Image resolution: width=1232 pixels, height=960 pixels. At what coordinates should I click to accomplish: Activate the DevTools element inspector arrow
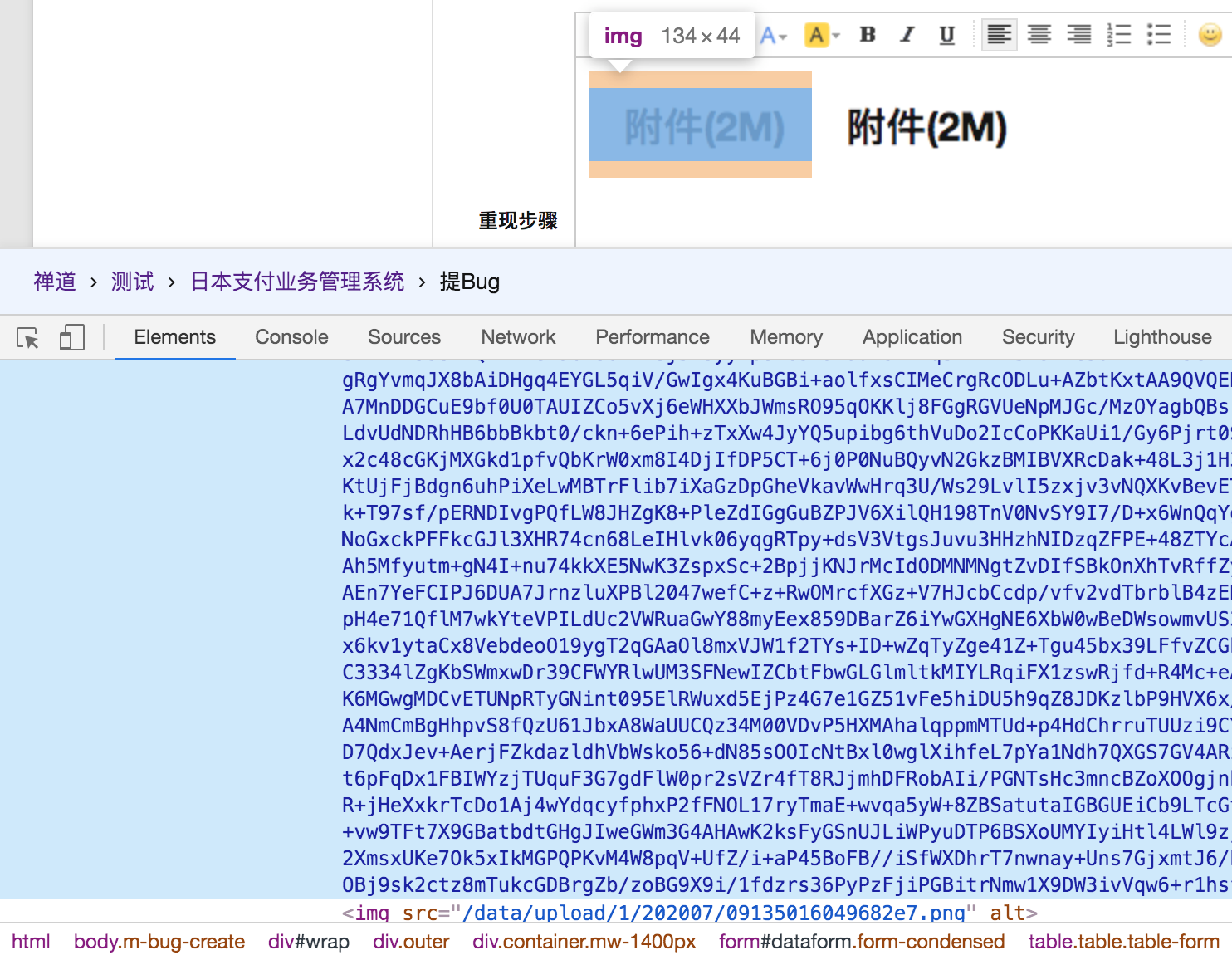pyautogui.click(x=27, y=338)
